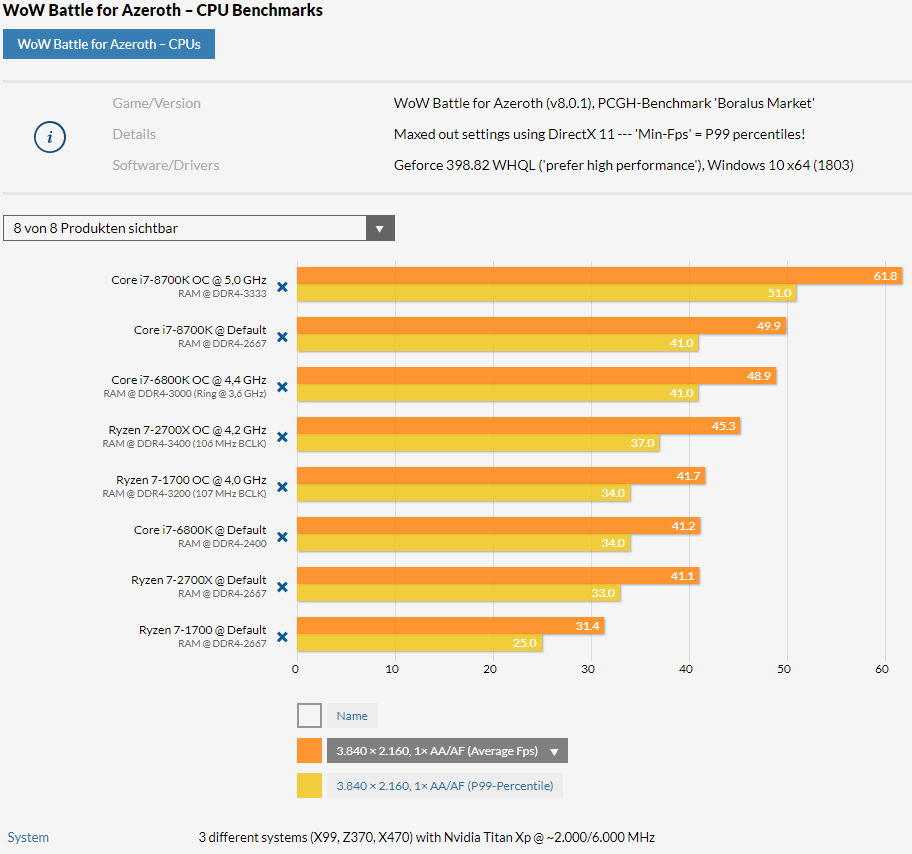Viewport: 912px width, 854px height.
Task: Click 'RAM @ DDR4-3000 (Ring @ 3,6 GHz)' text
Action: 185,394
